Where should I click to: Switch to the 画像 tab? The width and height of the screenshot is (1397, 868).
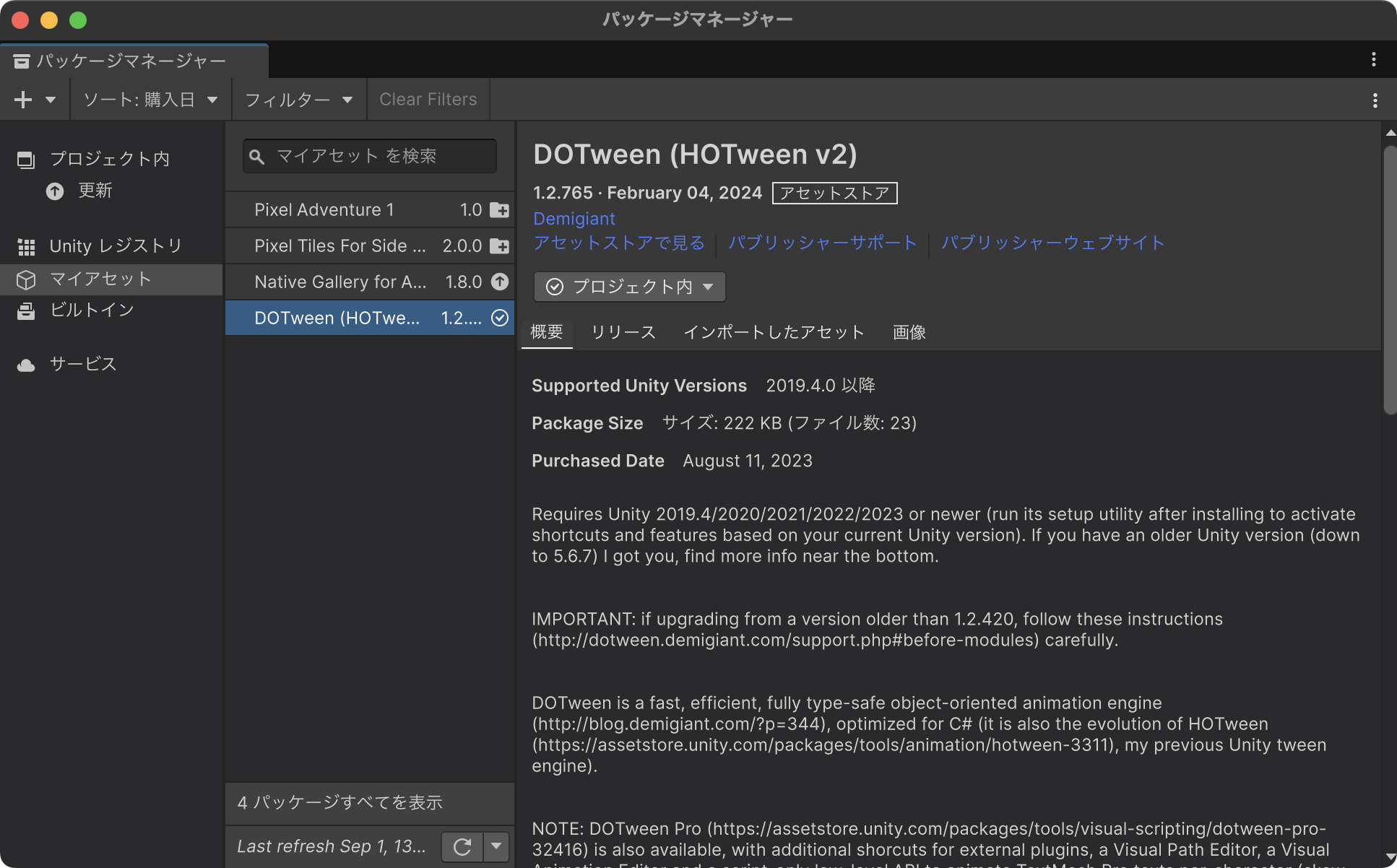click(909, 332)
